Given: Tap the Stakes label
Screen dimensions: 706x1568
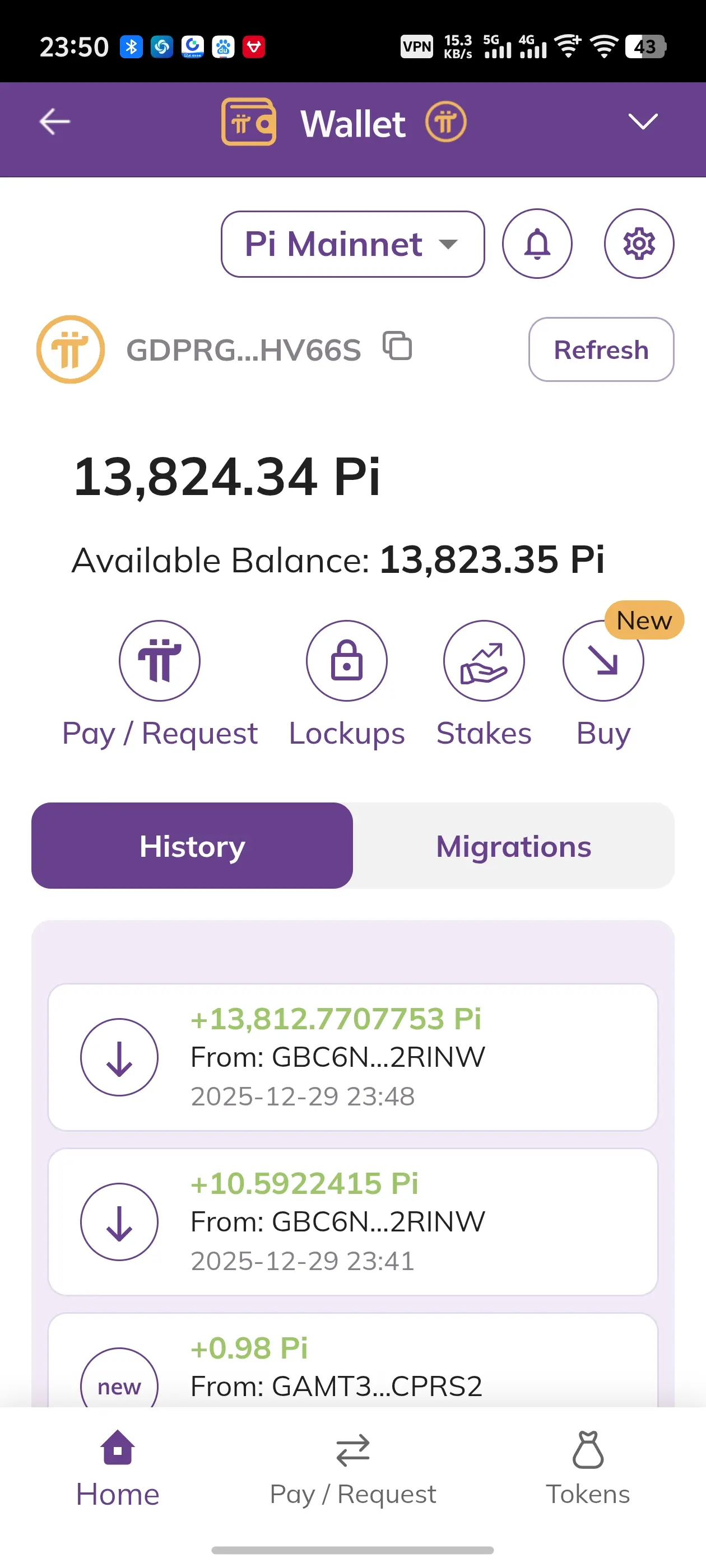Looking at the screenshot, I should pyautogui.click(x=484, y=733).
